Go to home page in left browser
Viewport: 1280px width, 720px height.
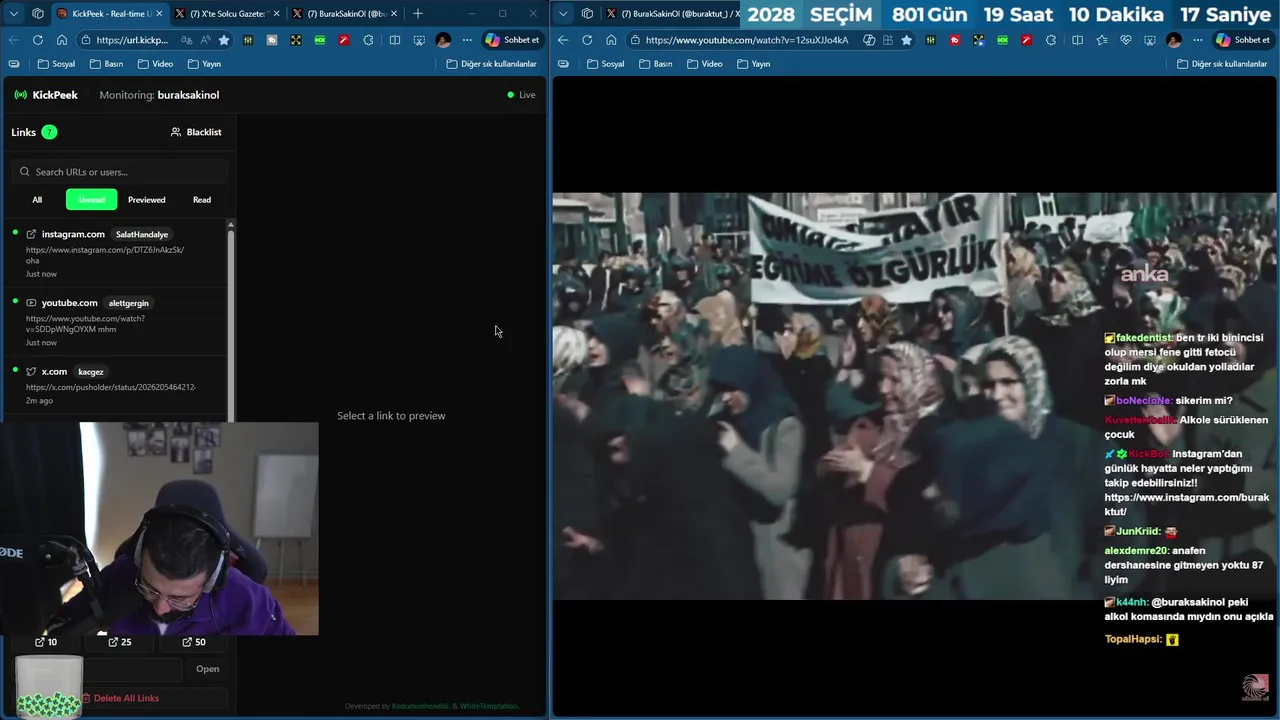62,40
